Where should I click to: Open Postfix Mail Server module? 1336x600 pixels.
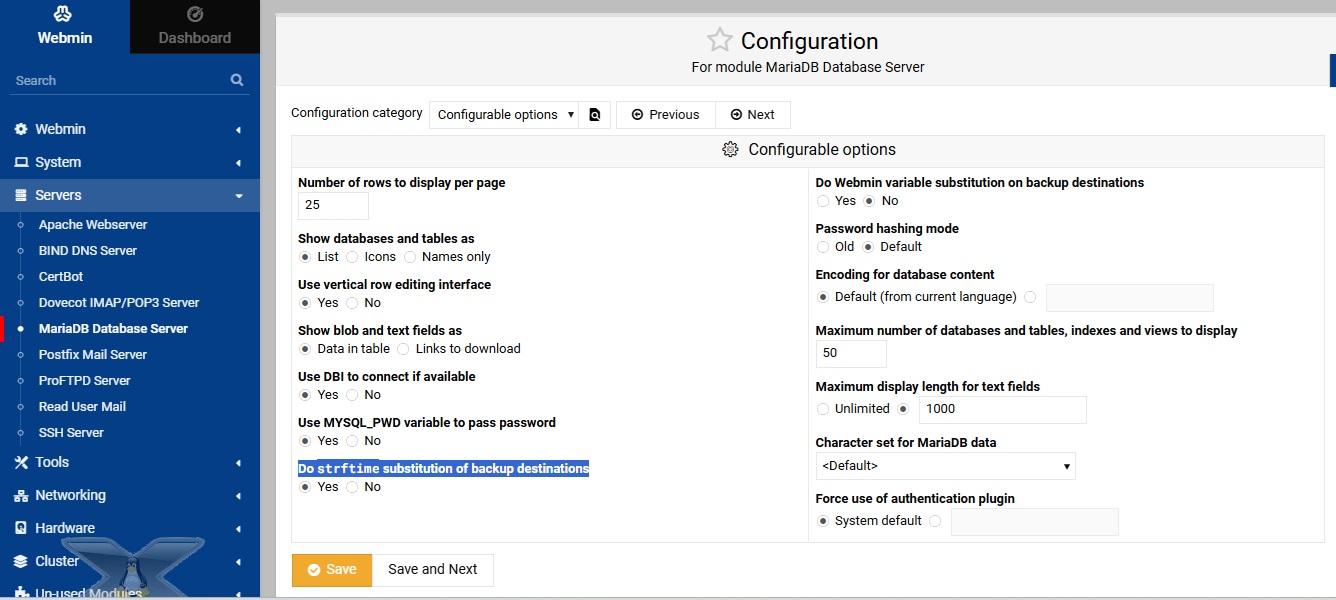pyautogui.click(x=93, y=354)
